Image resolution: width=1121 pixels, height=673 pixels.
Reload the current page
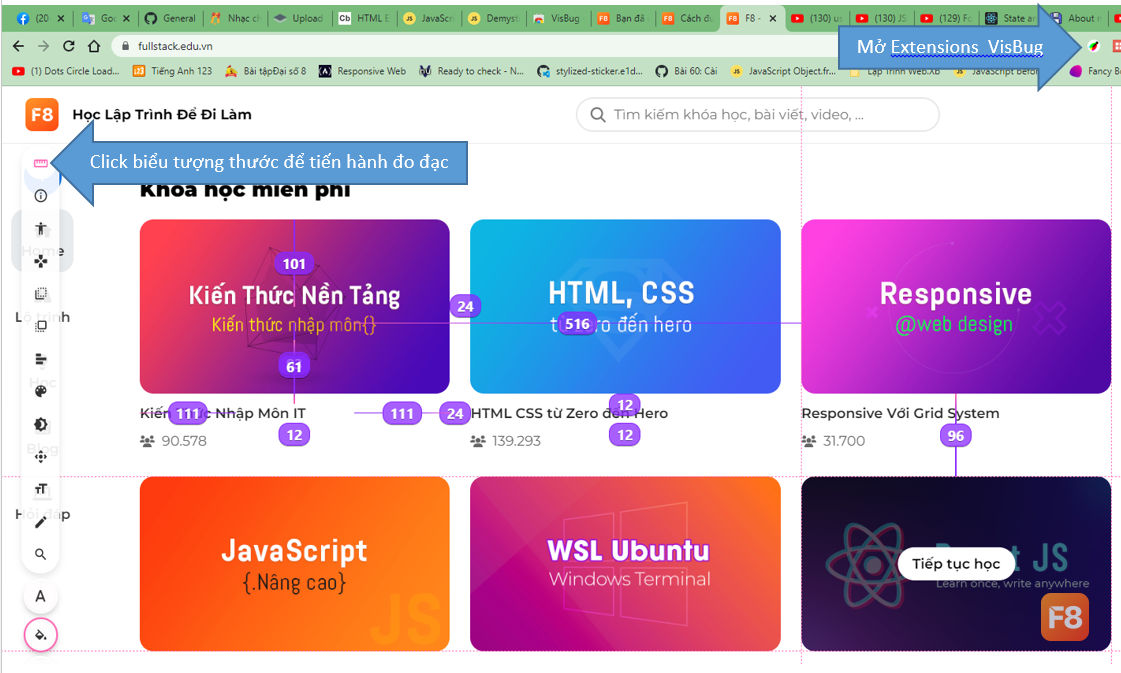pos(69,46)
